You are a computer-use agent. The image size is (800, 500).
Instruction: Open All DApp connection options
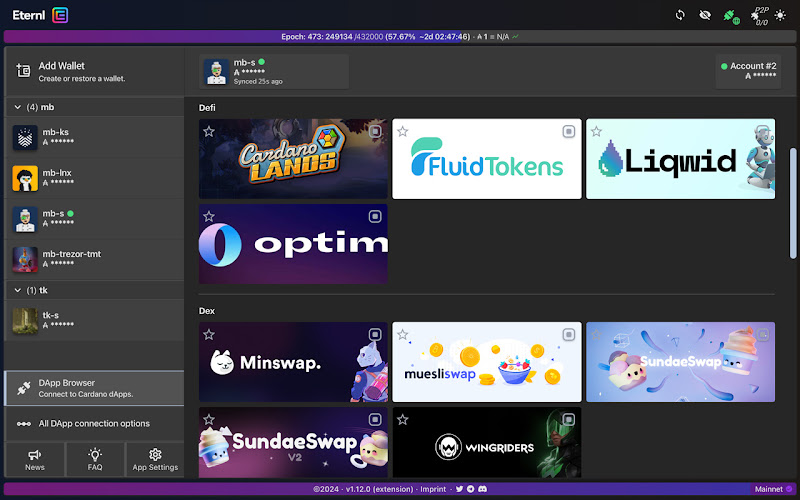coord(94,423)
